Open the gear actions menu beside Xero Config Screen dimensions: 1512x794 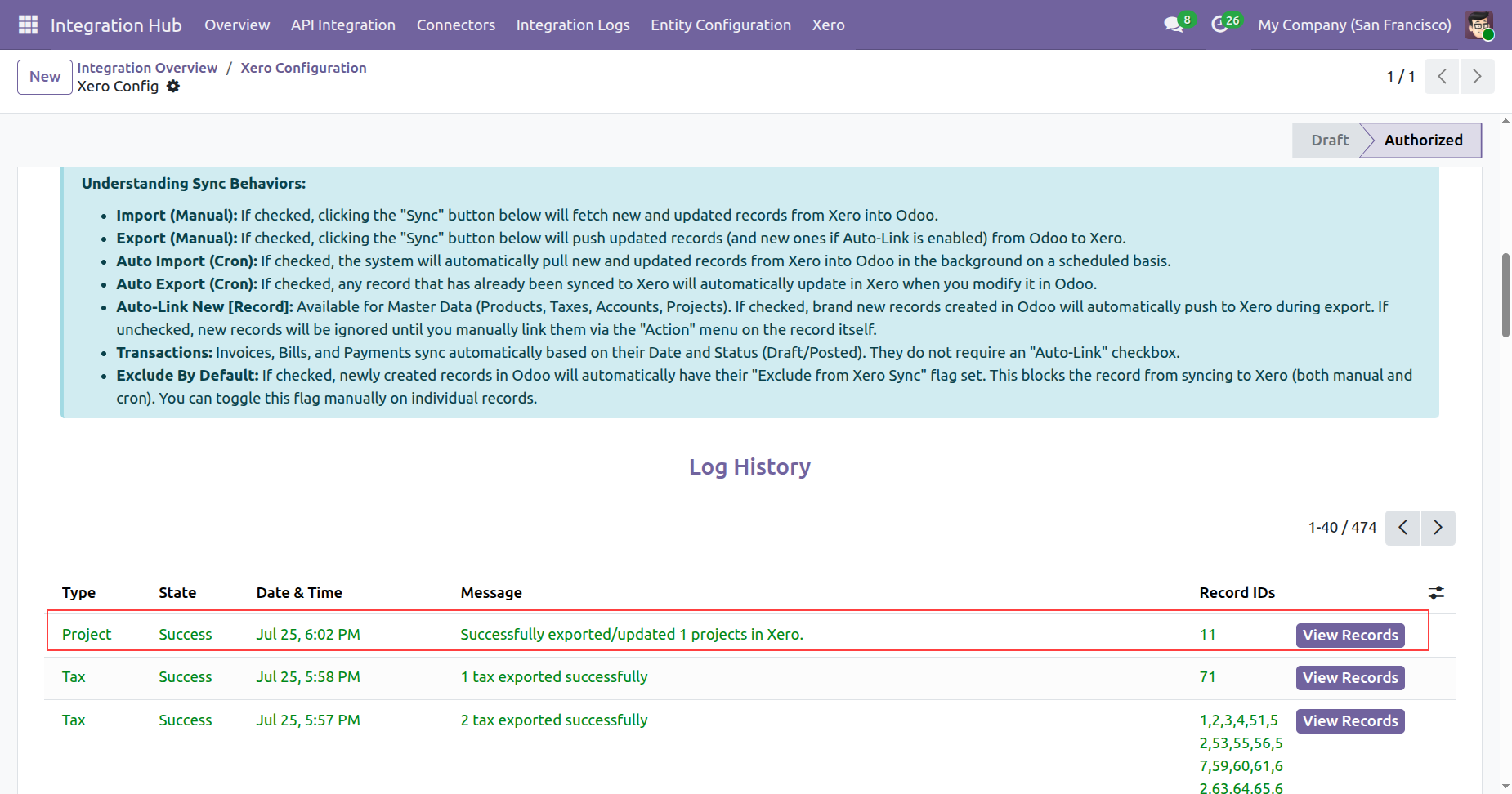(173, 87)
